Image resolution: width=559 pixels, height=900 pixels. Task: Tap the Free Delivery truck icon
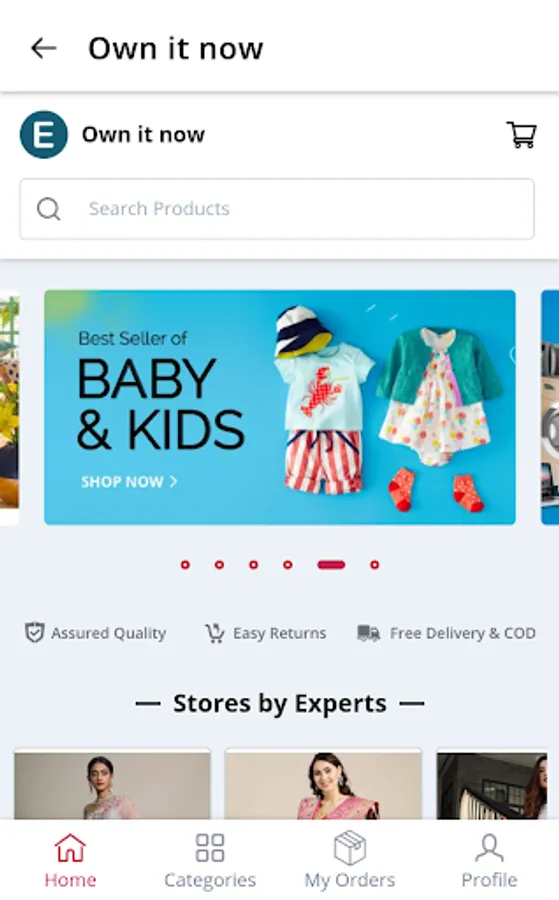pyautogui.click(x=368, y=633)
